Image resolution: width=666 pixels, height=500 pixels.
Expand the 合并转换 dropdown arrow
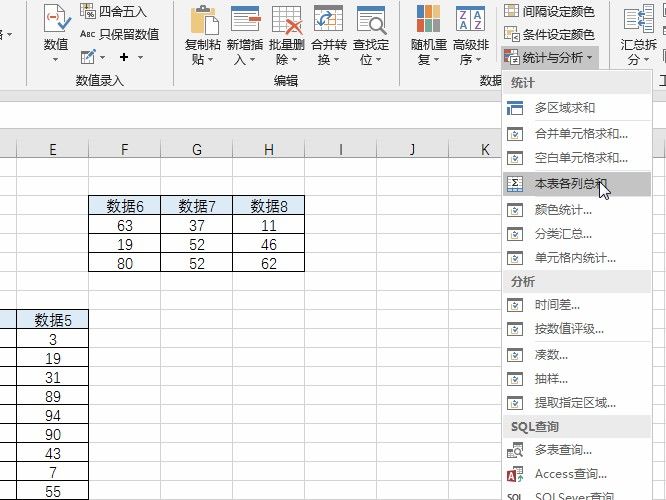pyautogui.click(x=336, y=60)
